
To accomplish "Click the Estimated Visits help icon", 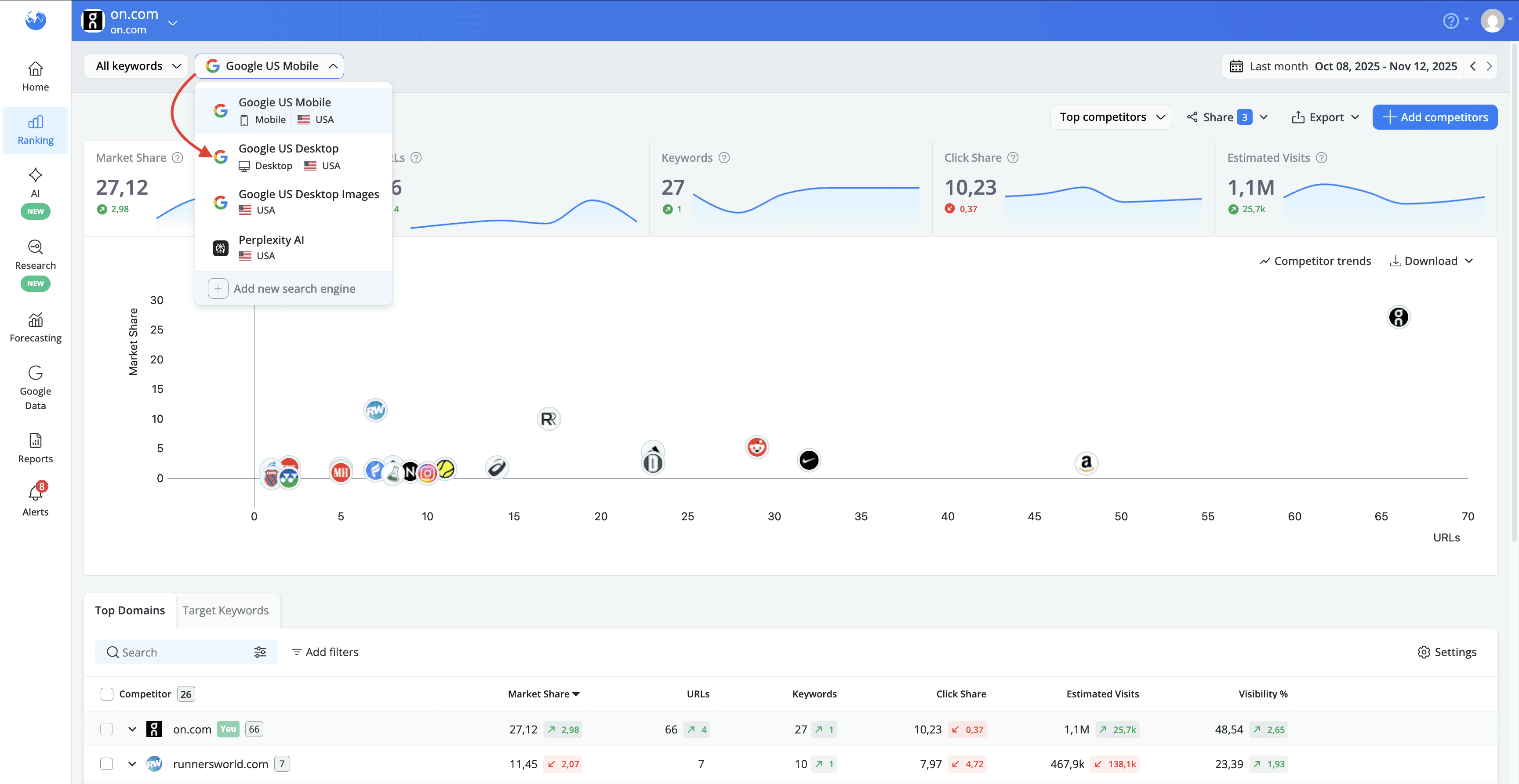I will coord(1322,157).
